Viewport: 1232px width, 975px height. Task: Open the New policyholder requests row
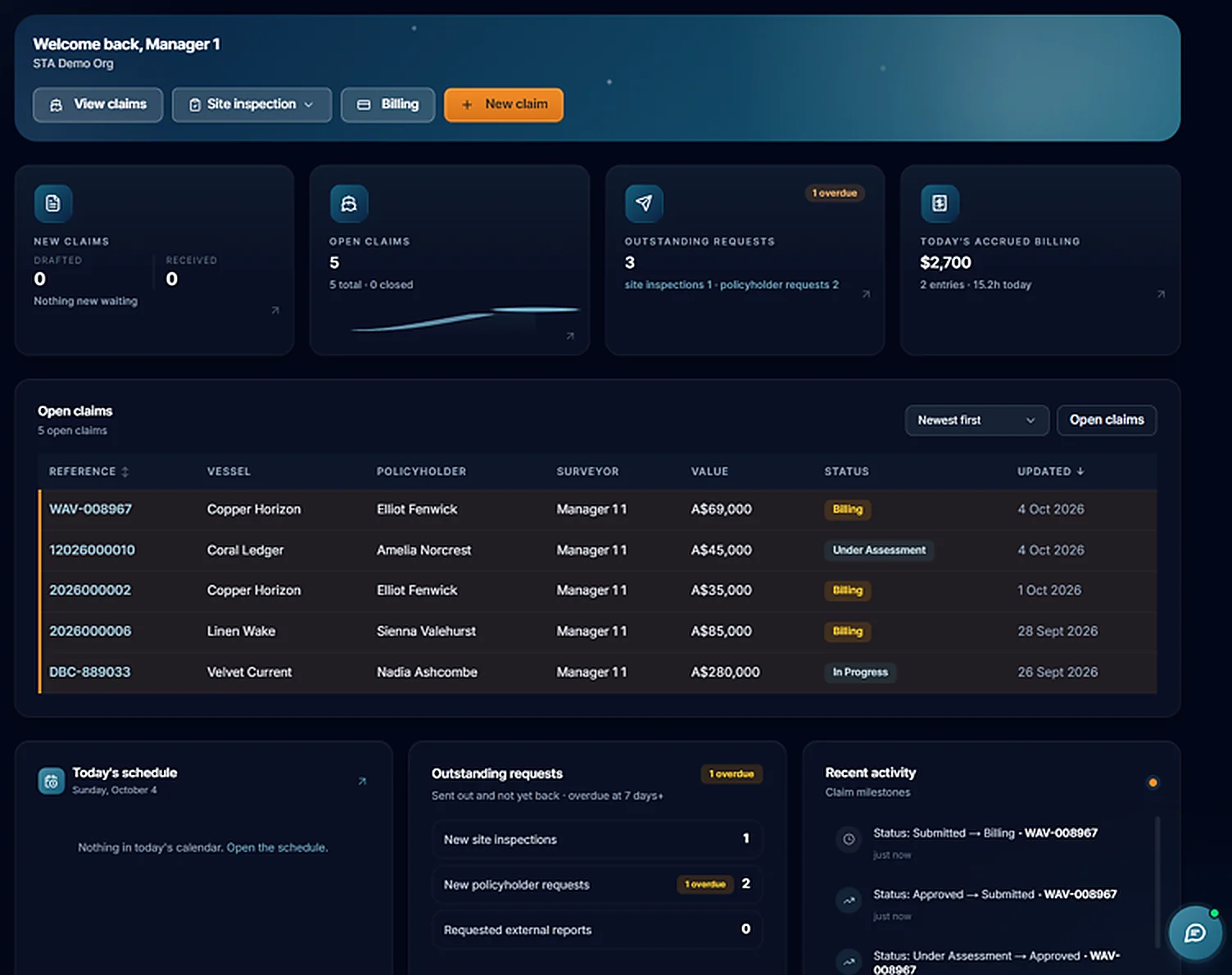597,885
